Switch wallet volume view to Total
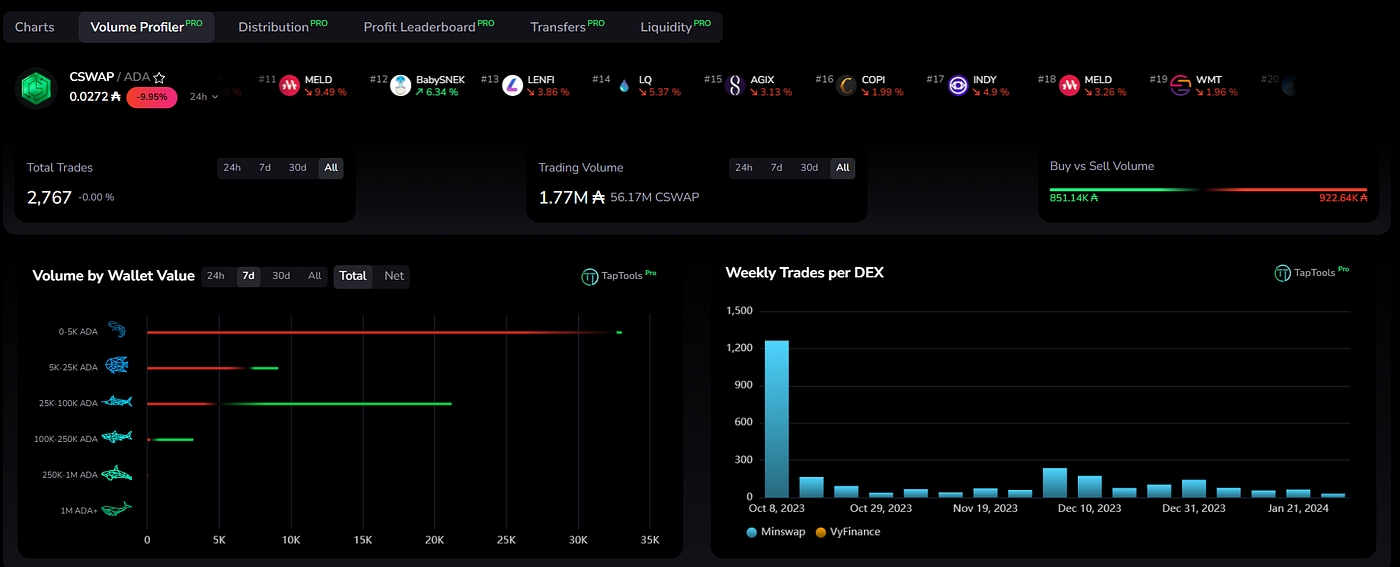Viewport: 1400px width, 567px height. tap(353, 276)
